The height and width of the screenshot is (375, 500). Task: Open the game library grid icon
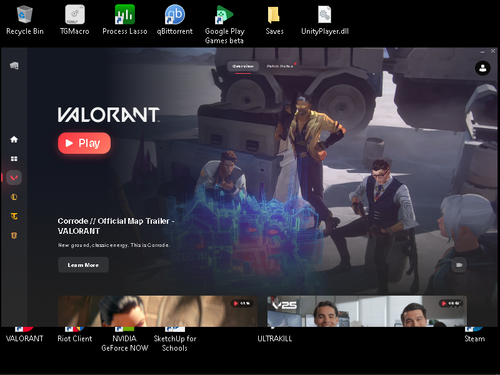pos(14,159)
